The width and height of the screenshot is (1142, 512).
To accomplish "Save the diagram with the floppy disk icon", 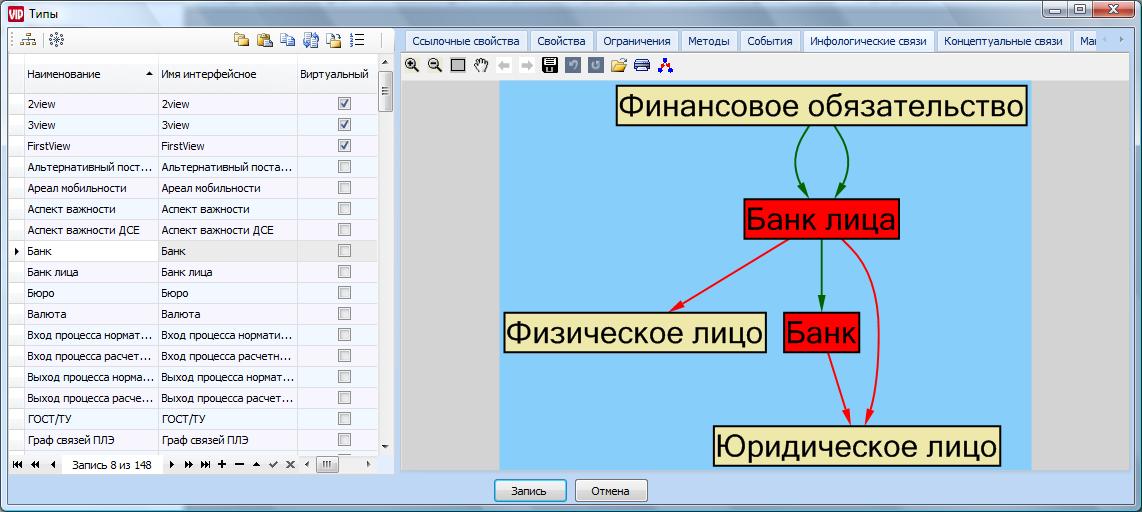I will pos(549,66).
